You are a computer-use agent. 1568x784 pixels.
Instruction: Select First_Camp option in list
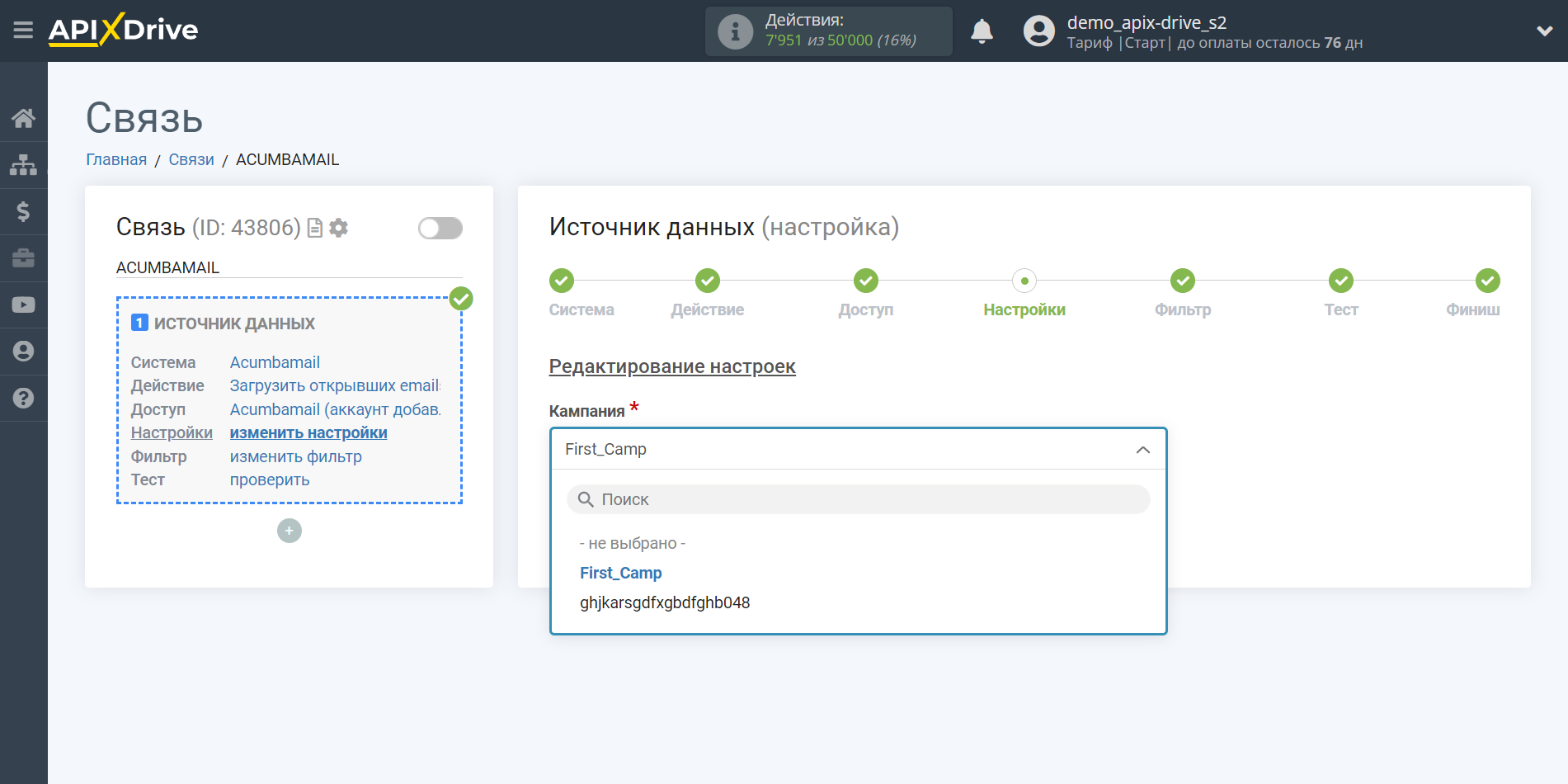click(x=620, y=573)
